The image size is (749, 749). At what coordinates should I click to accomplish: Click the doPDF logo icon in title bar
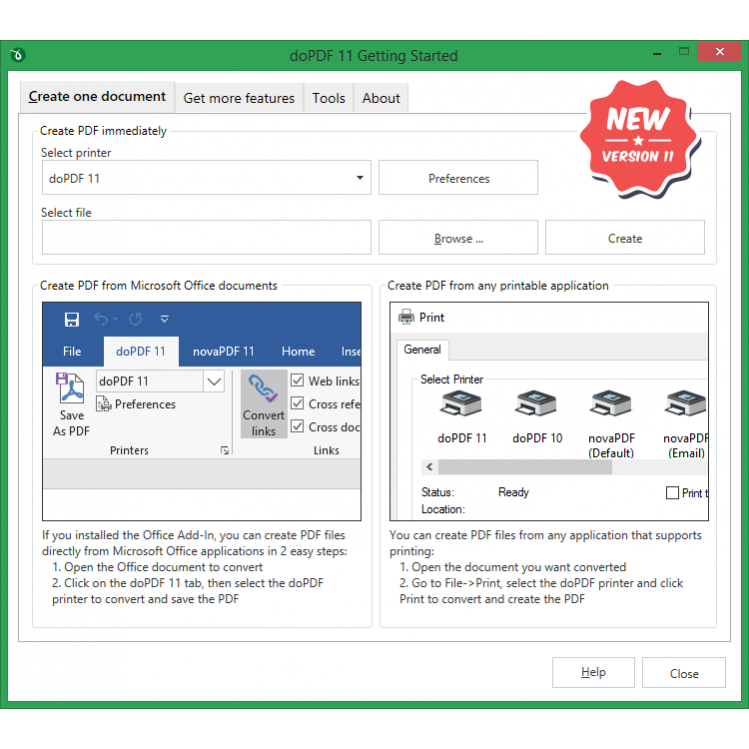pyautogui.click(x=17, y=55)
